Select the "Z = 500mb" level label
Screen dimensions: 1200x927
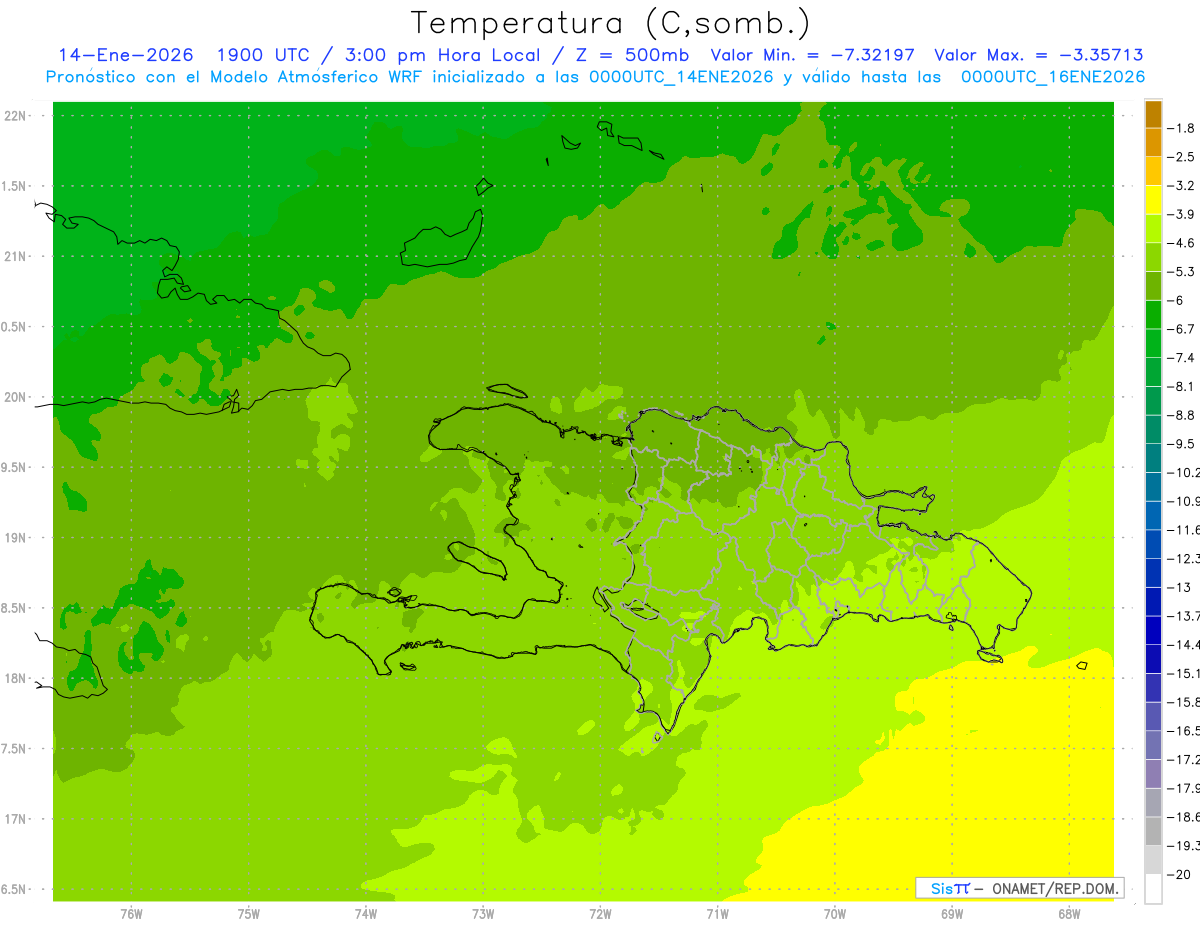click(x=628, y=56)
